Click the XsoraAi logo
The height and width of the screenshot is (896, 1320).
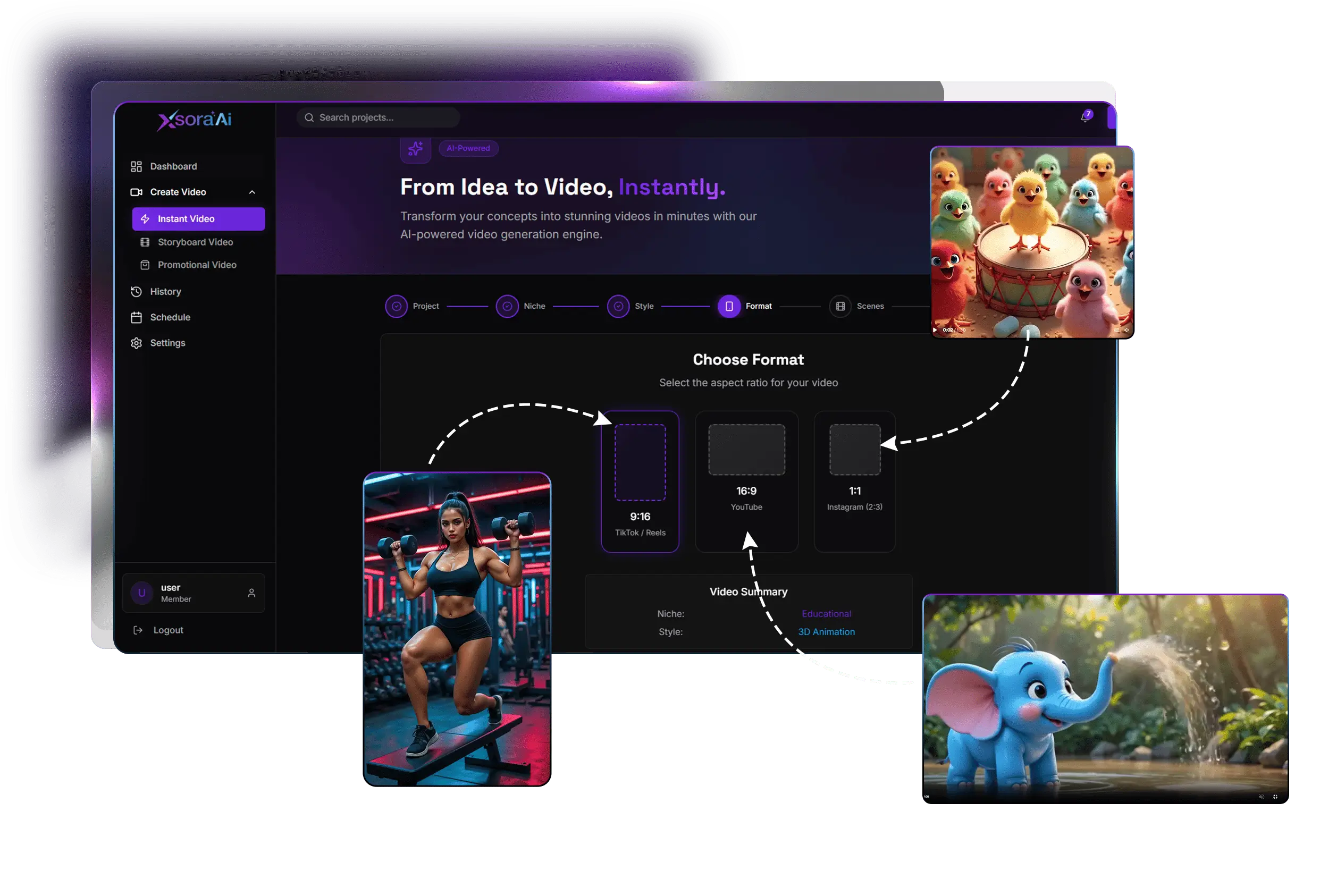coord(195,120)
